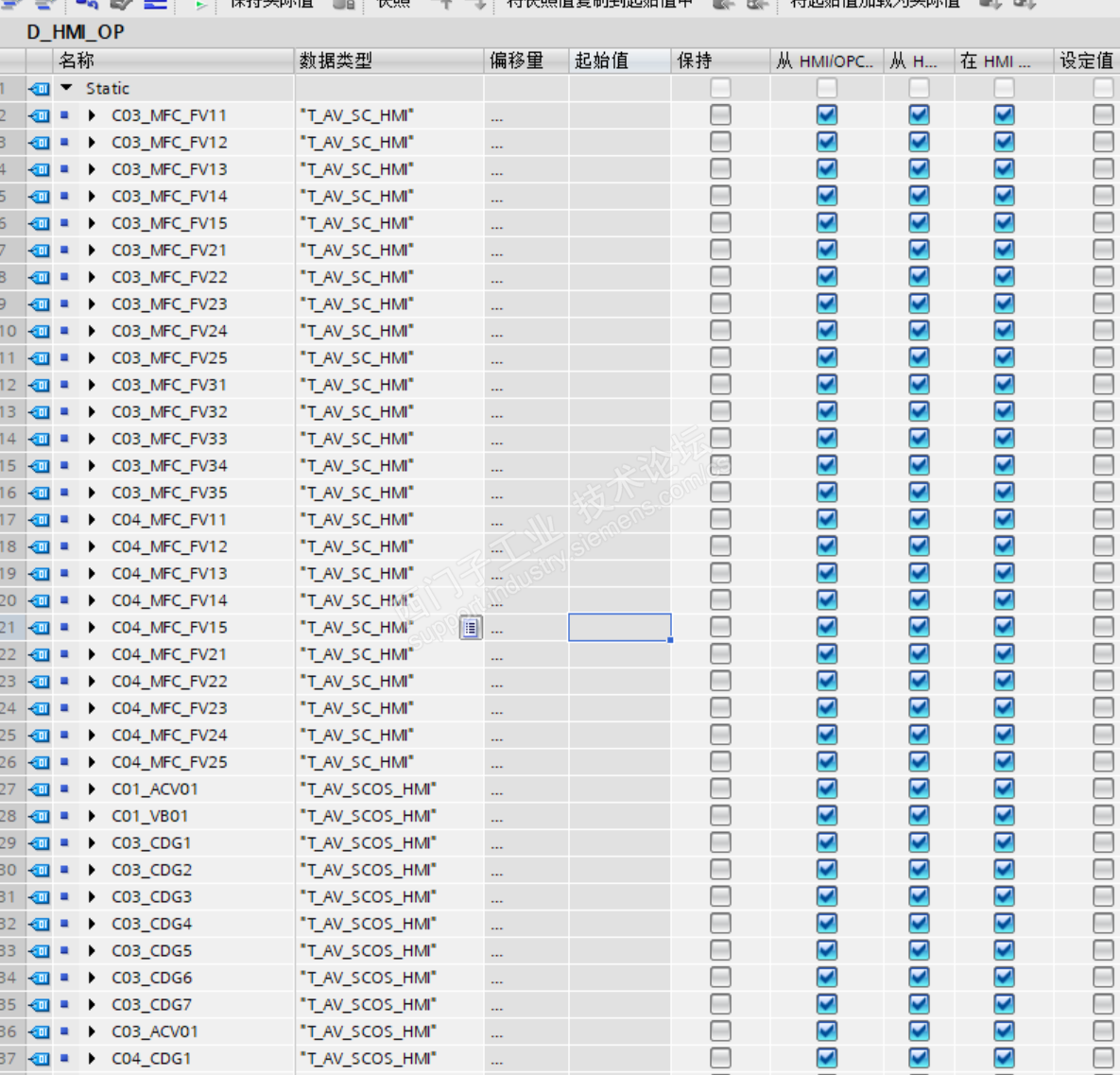This screenshot has height=1075, width=1120.
Task: Click the tag icon beside C03_MFC_FV31
Action: click(40, 385)
